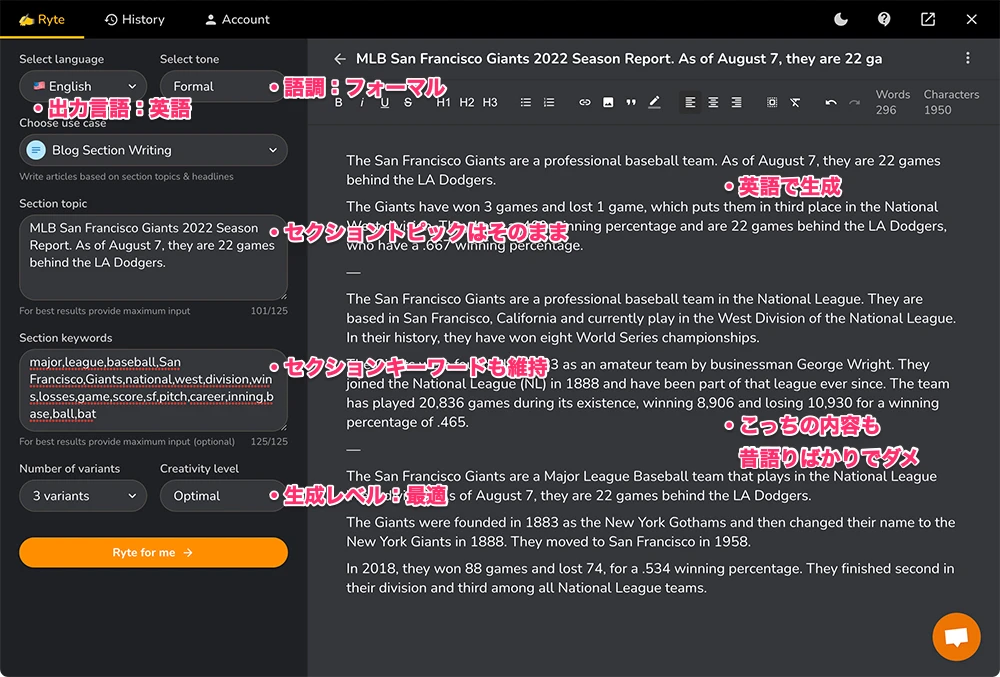Insert a bulleted list
Image resolution: width=1000 pixels, height=677 pixels.
point(526,103)
